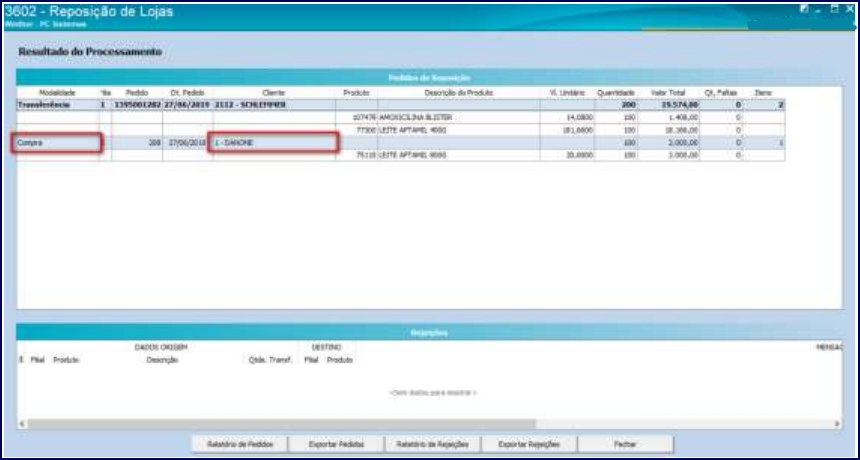Click the Qtde. Transf. column header
The height and width of the screenshot is (460, 860).
pos(270,360)
